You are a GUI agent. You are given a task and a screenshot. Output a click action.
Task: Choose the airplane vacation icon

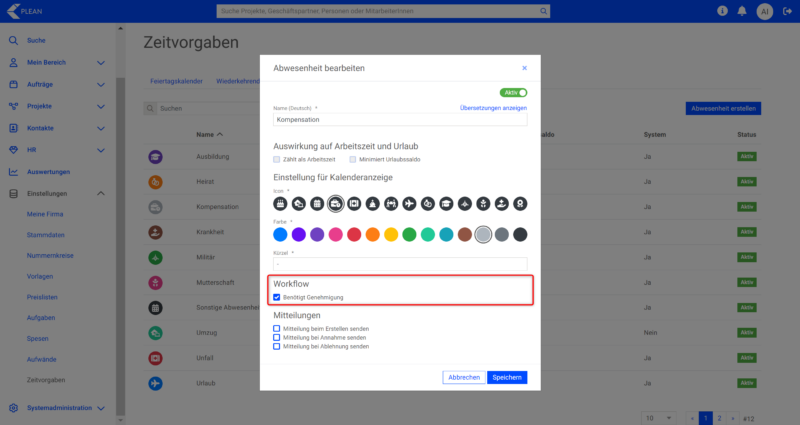(x=409, y=204)
